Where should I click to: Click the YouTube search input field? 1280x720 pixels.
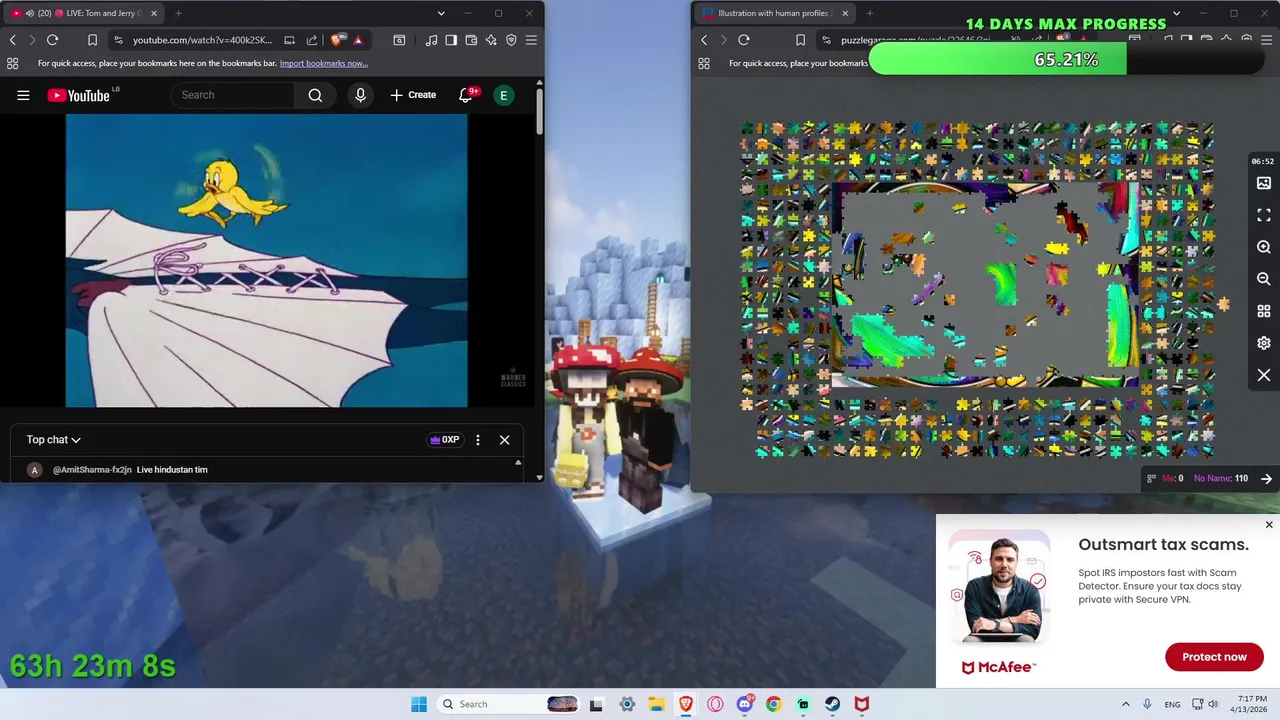point(233,95)
